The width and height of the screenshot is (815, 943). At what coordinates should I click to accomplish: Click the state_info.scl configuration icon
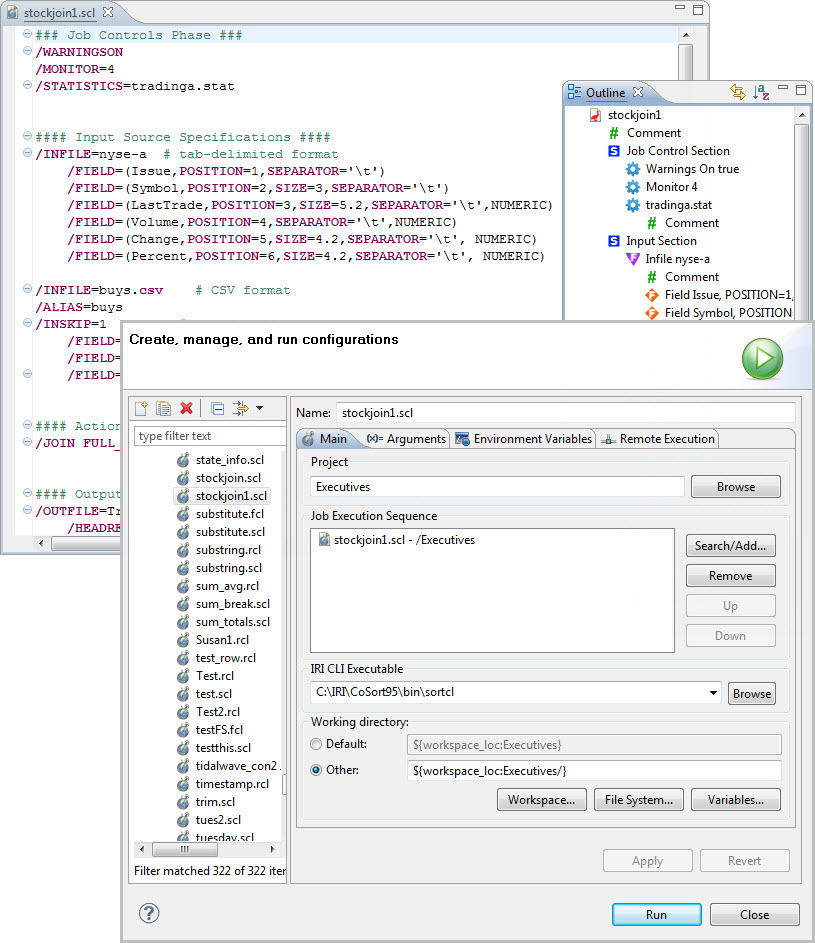(183, 460)
